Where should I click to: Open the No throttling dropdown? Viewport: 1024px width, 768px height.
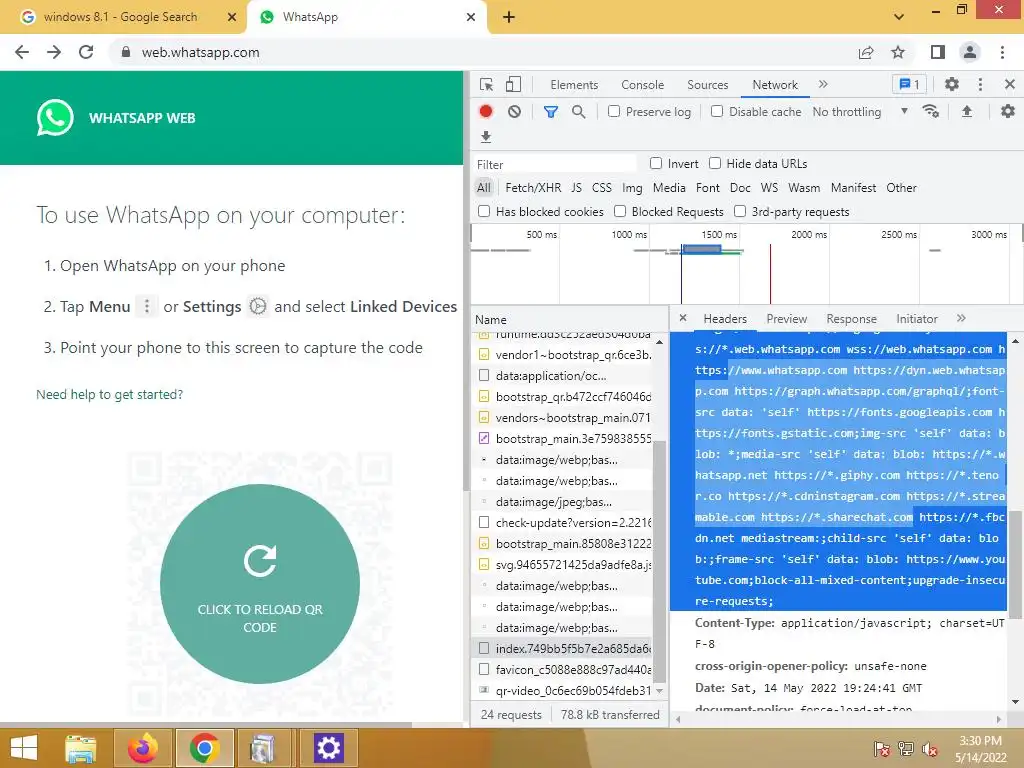pyautogui.click(x=860, y=112)
